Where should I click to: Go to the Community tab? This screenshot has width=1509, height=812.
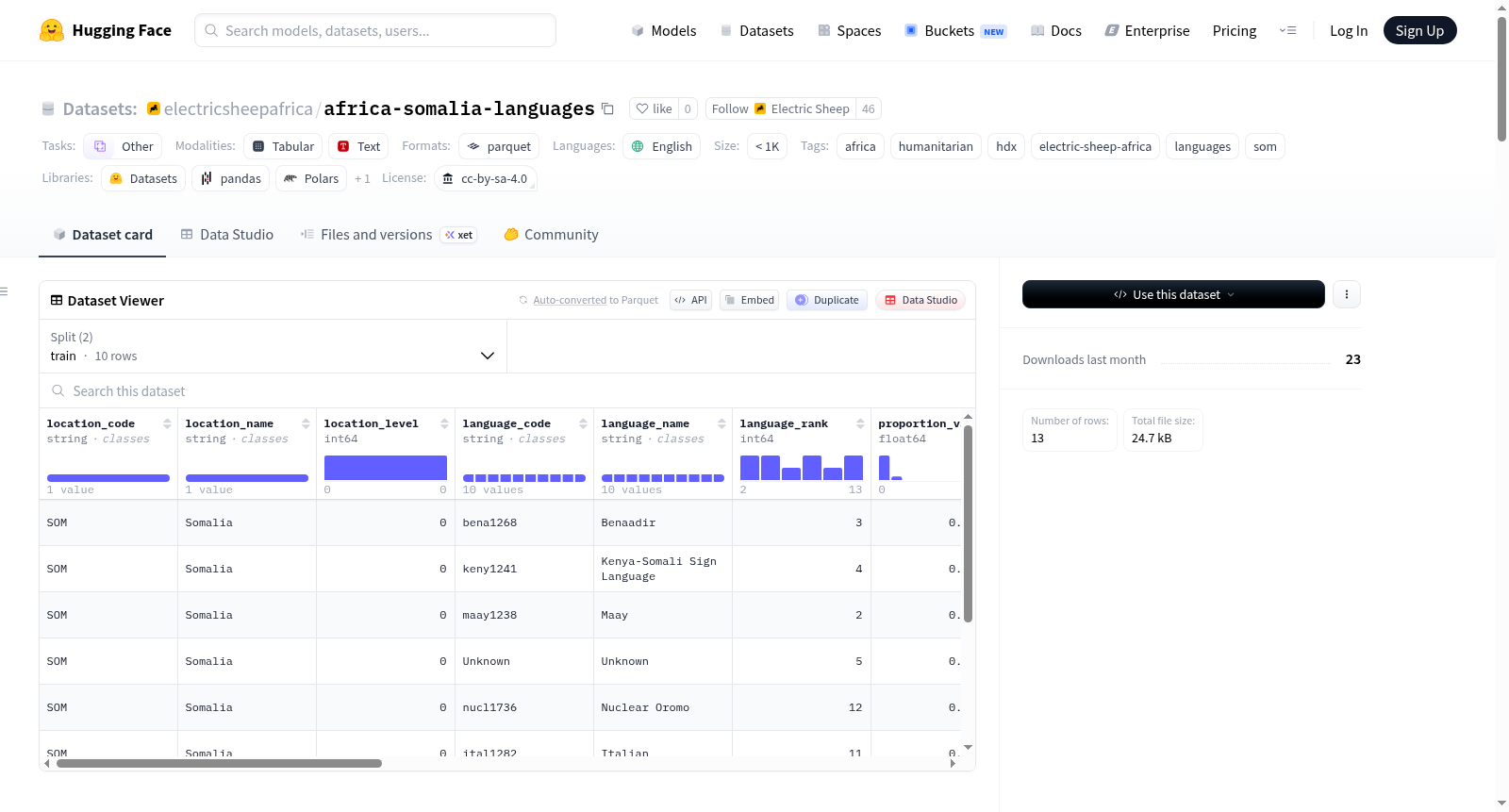pyautogui.click(x=552, y=235)
